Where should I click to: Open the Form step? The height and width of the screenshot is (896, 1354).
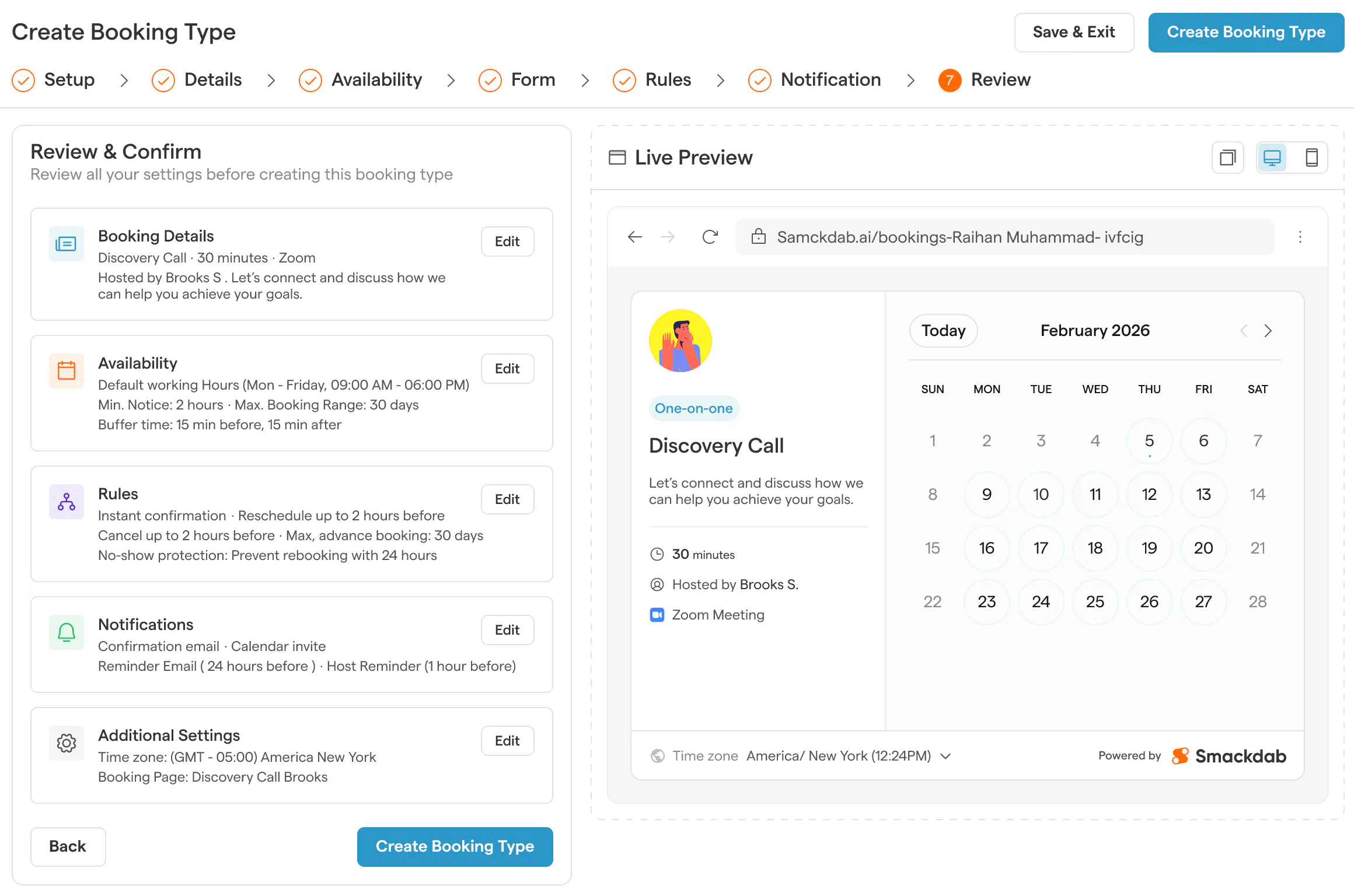point(517,80)
